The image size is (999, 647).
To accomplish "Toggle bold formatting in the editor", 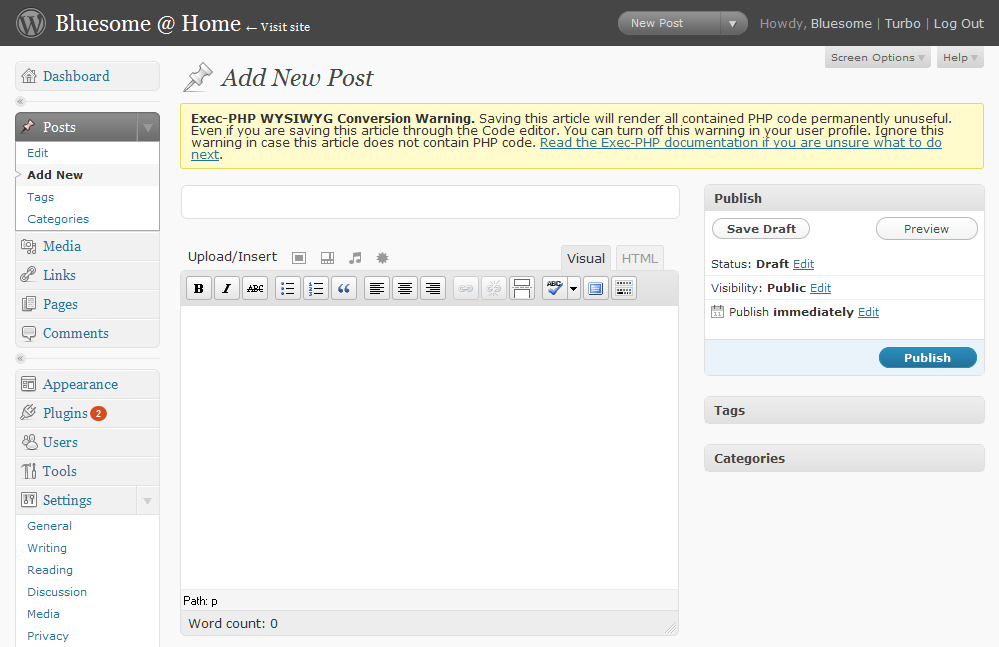I will pos(199,289).
